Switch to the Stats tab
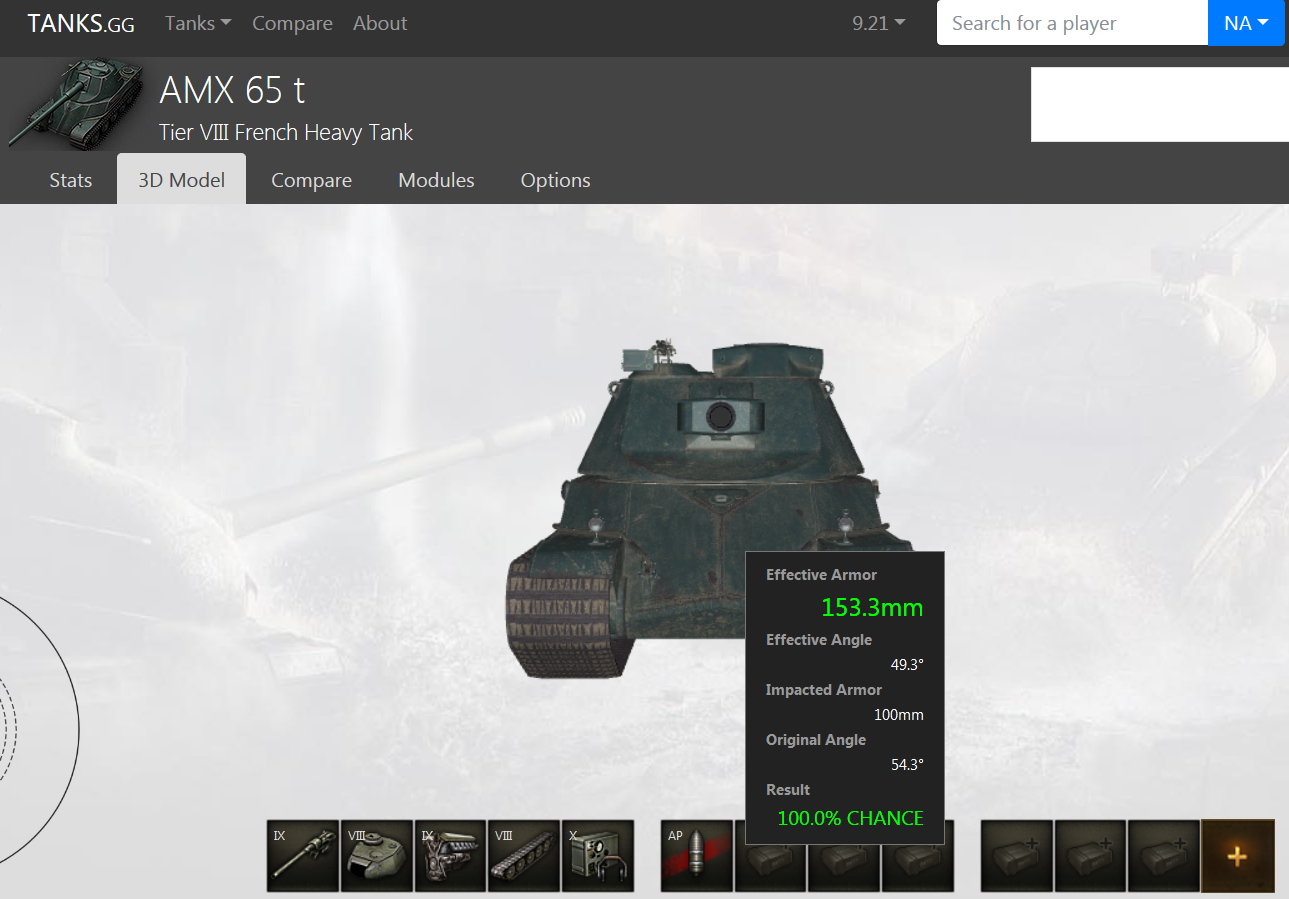1289x899 pixels. (71, 180)
